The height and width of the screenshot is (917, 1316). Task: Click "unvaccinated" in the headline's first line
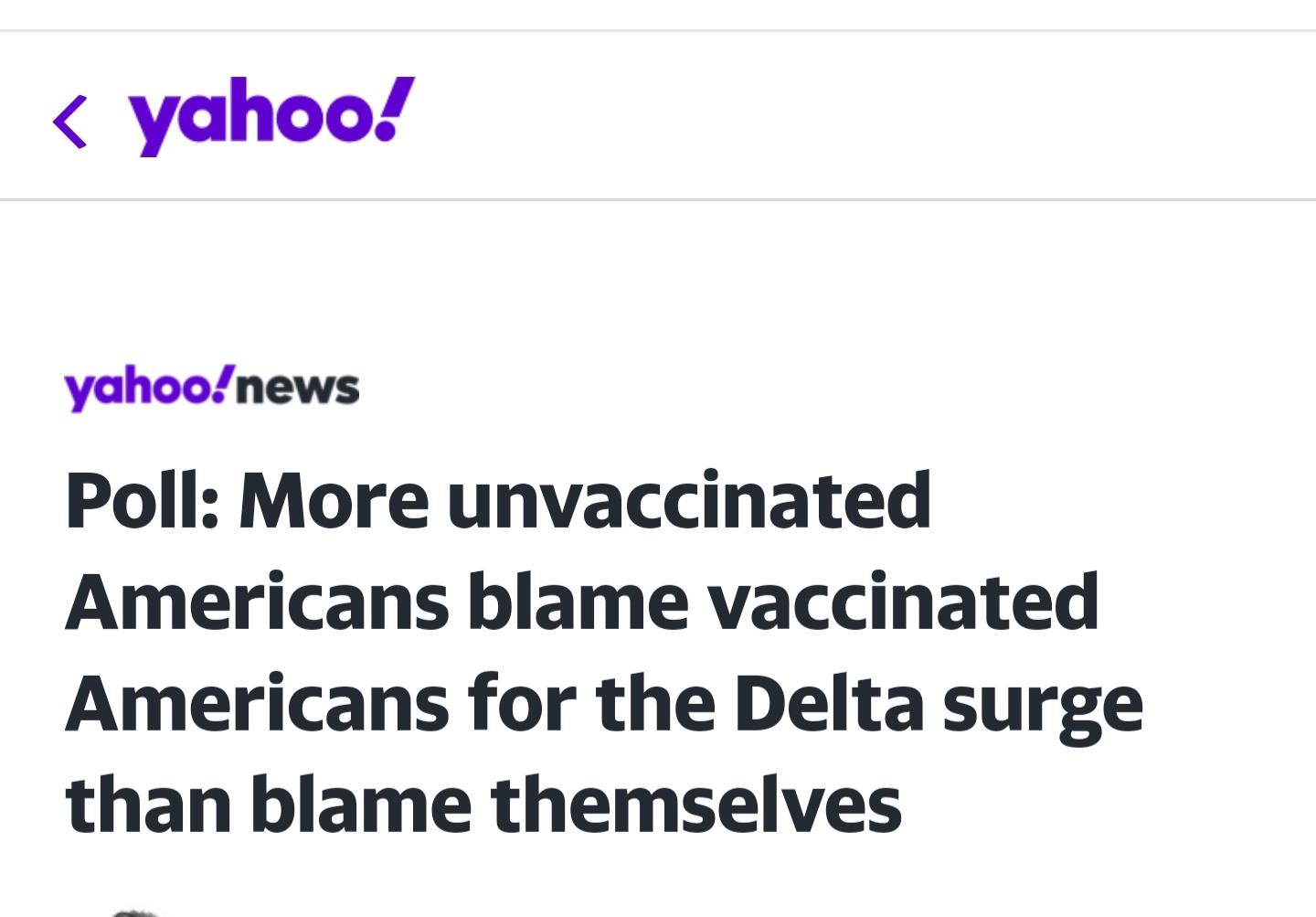click(688, 501)
